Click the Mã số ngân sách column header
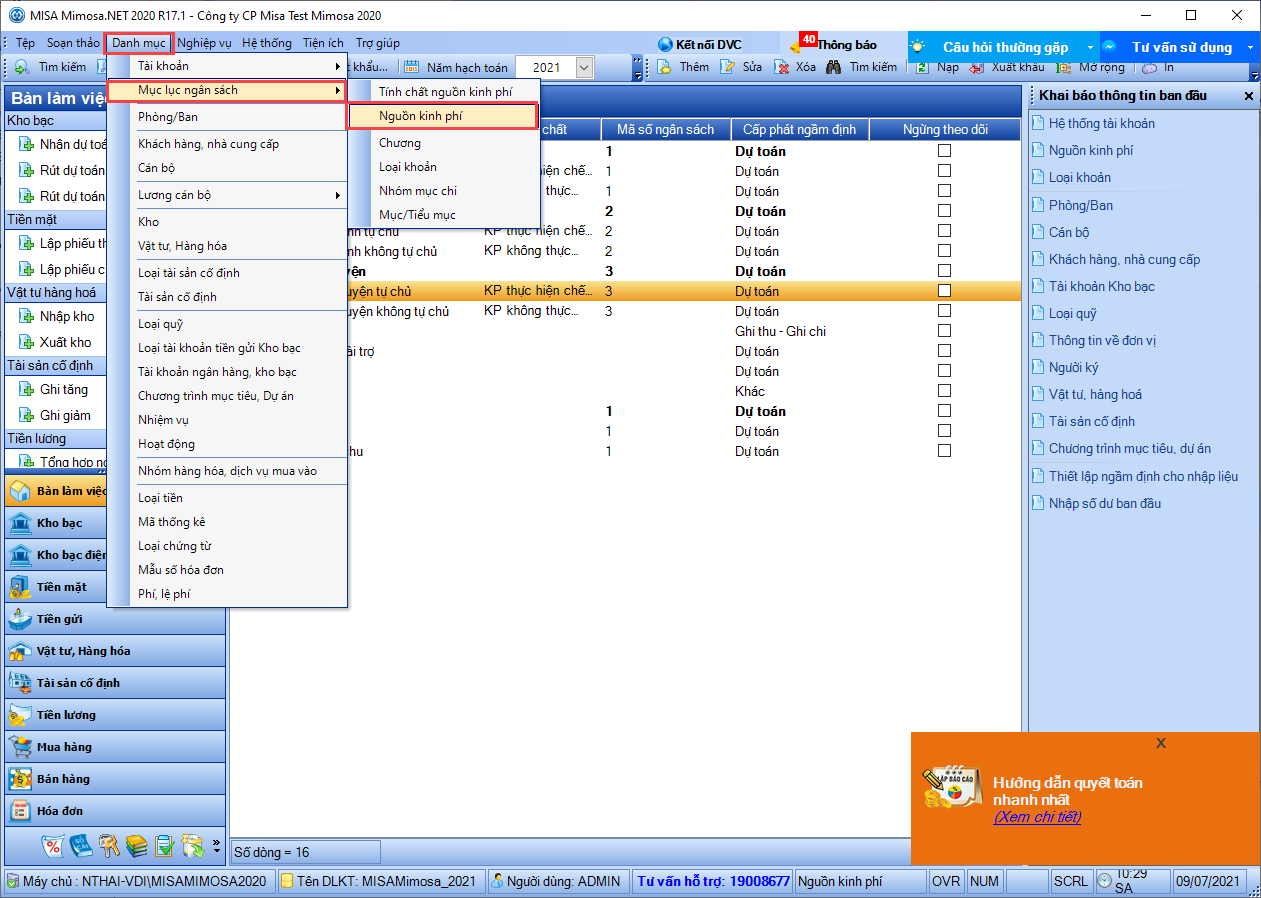This screenshot has height=898, width=1261. click(665, 130)
